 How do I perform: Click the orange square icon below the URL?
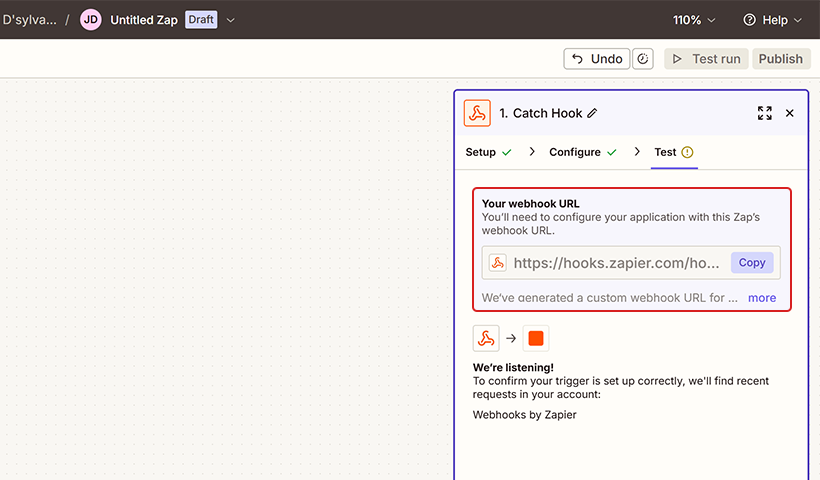pyautogui.click(x=536, y=338)
